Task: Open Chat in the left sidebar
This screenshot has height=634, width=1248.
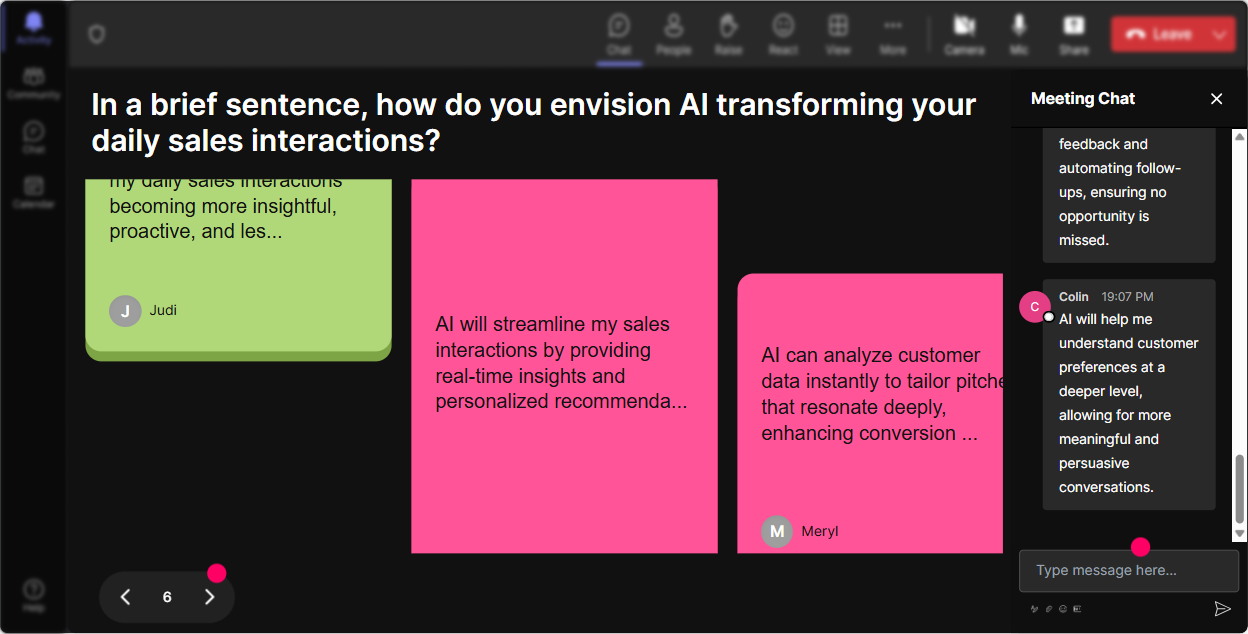Action: [33, 138]
